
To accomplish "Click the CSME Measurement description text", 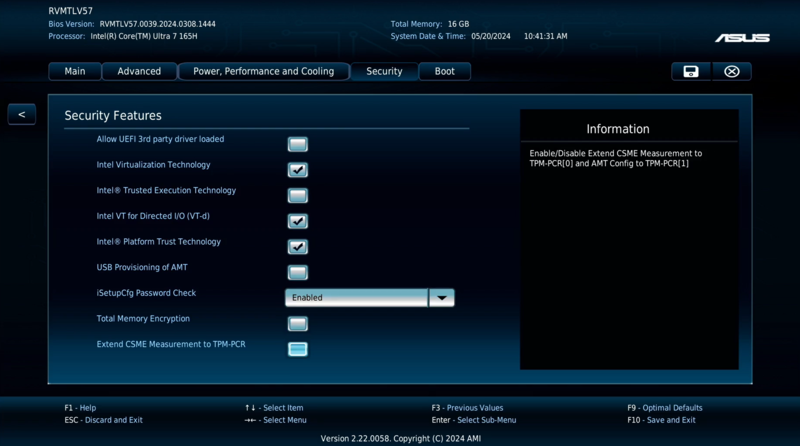I will coord(615,158).
